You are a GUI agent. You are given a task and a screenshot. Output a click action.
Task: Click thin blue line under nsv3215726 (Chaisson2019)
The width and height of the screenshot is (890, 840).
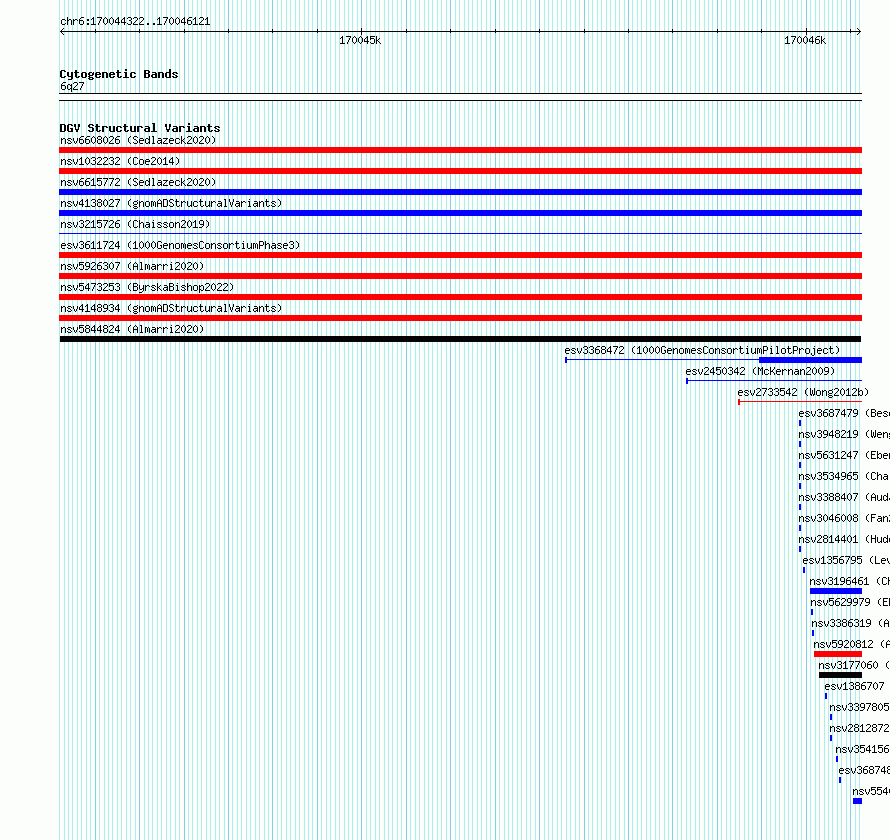tap(460, 233)
